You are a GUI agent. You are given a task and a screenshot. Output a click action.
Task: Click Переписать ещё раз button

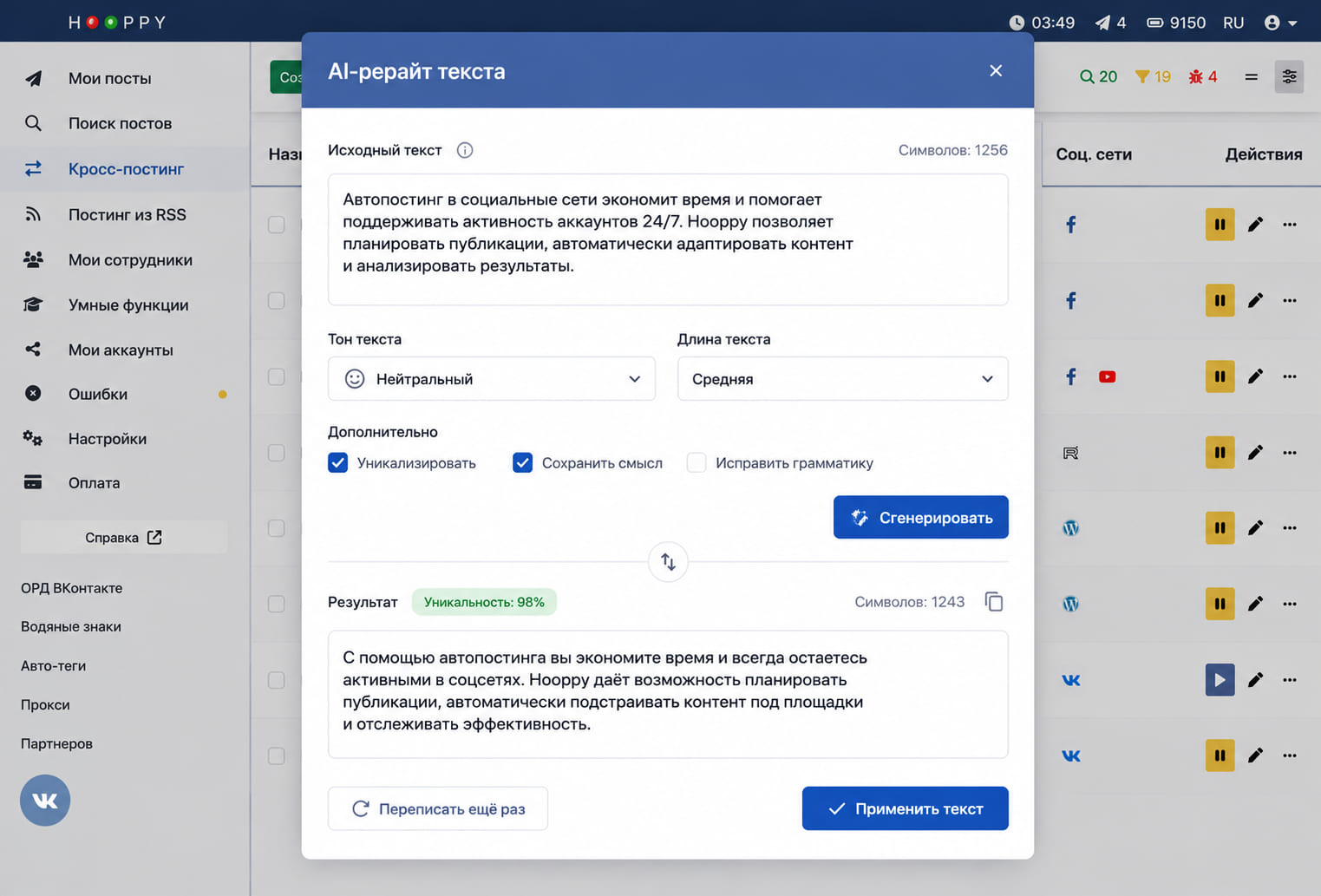(x=438, y=808)
